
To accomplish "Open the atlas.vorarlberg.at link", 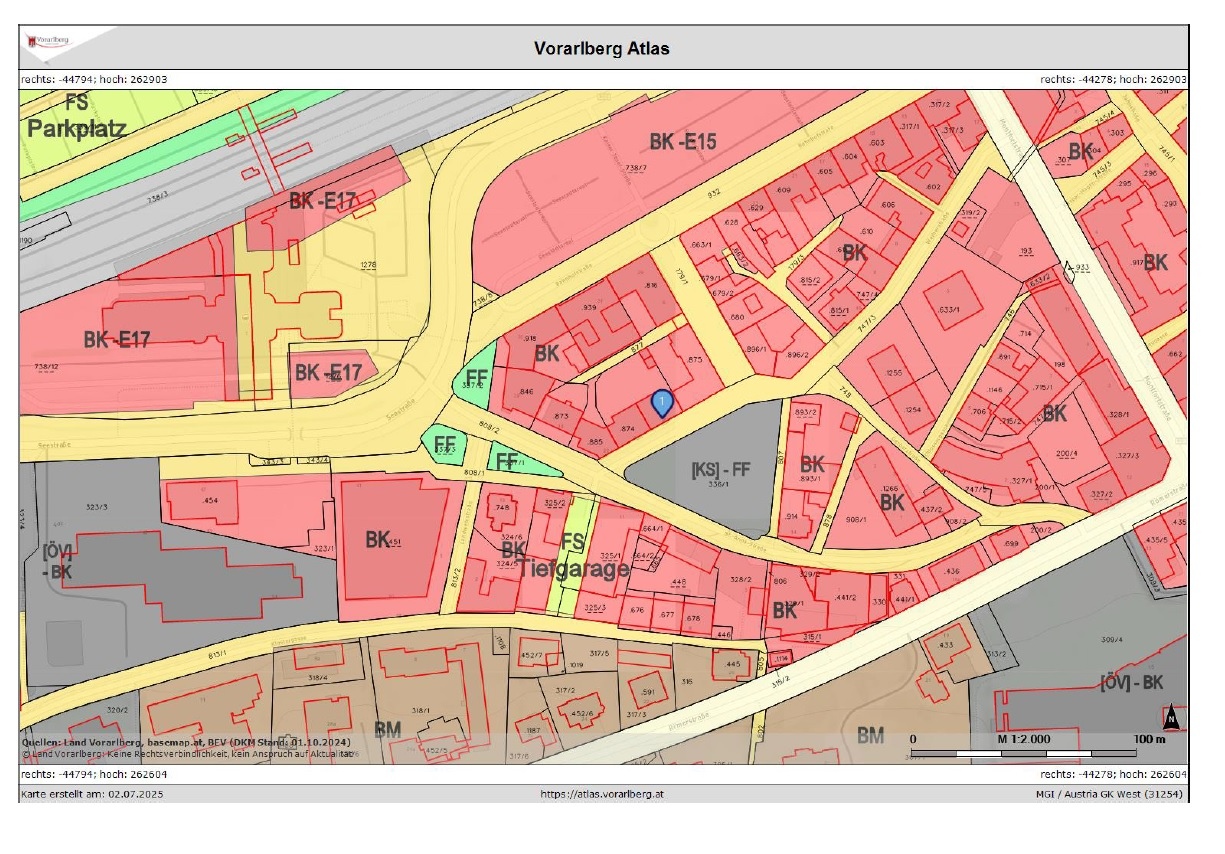I will click(x=602, y=794).
